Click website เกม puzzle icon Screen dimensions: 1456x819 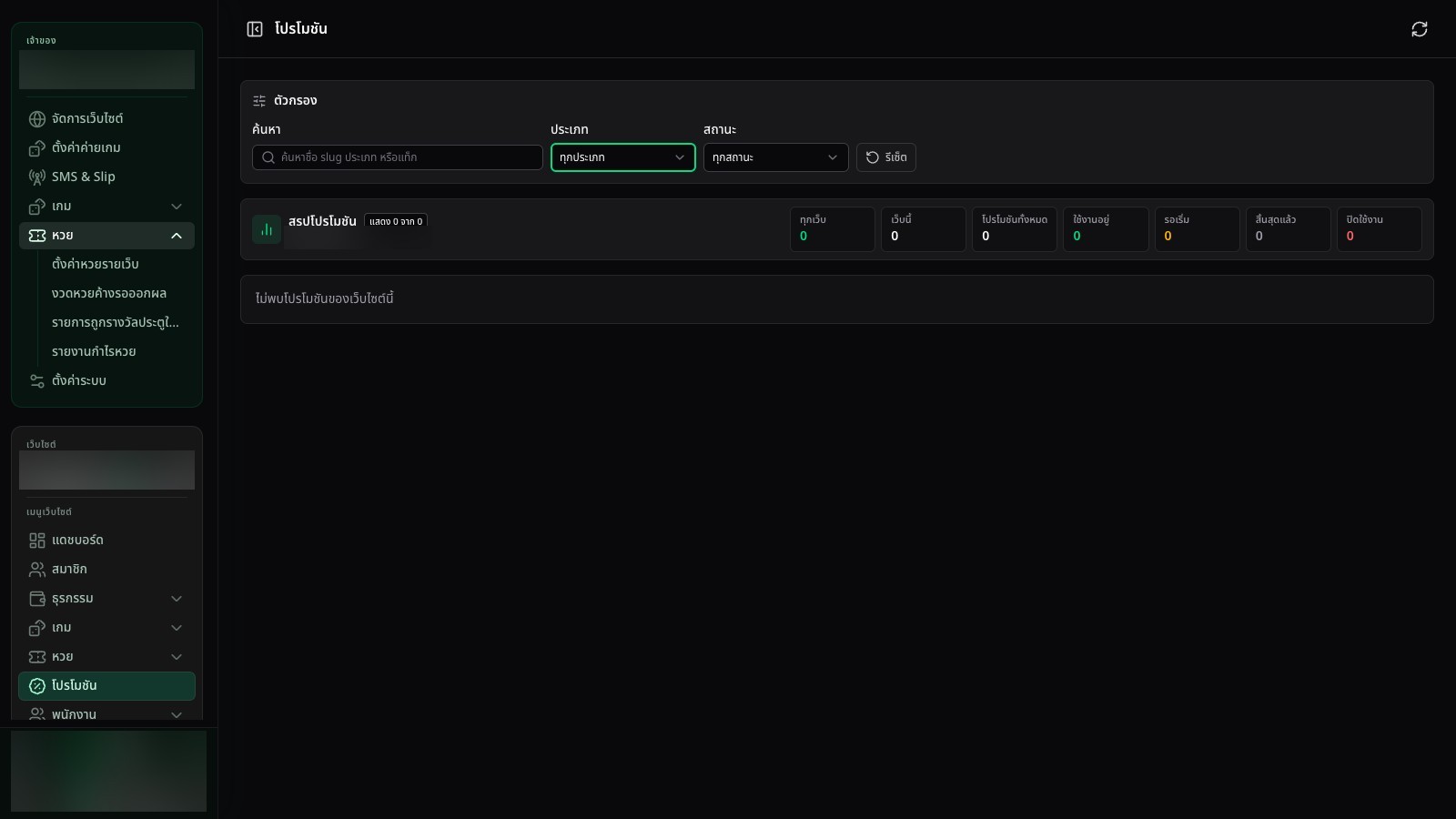(x=37, y=628)
